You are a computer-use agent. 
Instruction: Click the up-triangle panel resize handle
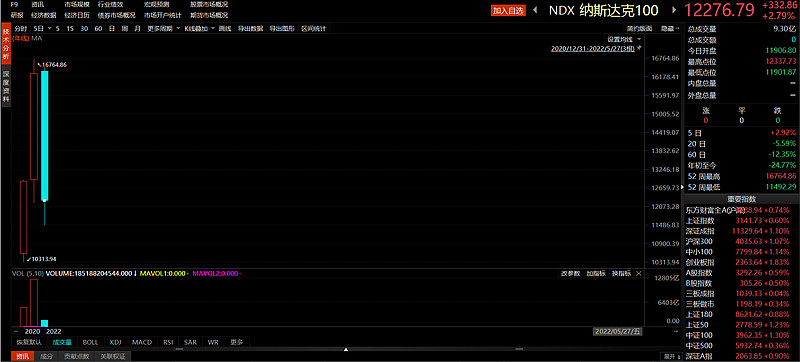click(x=346, y=350)
